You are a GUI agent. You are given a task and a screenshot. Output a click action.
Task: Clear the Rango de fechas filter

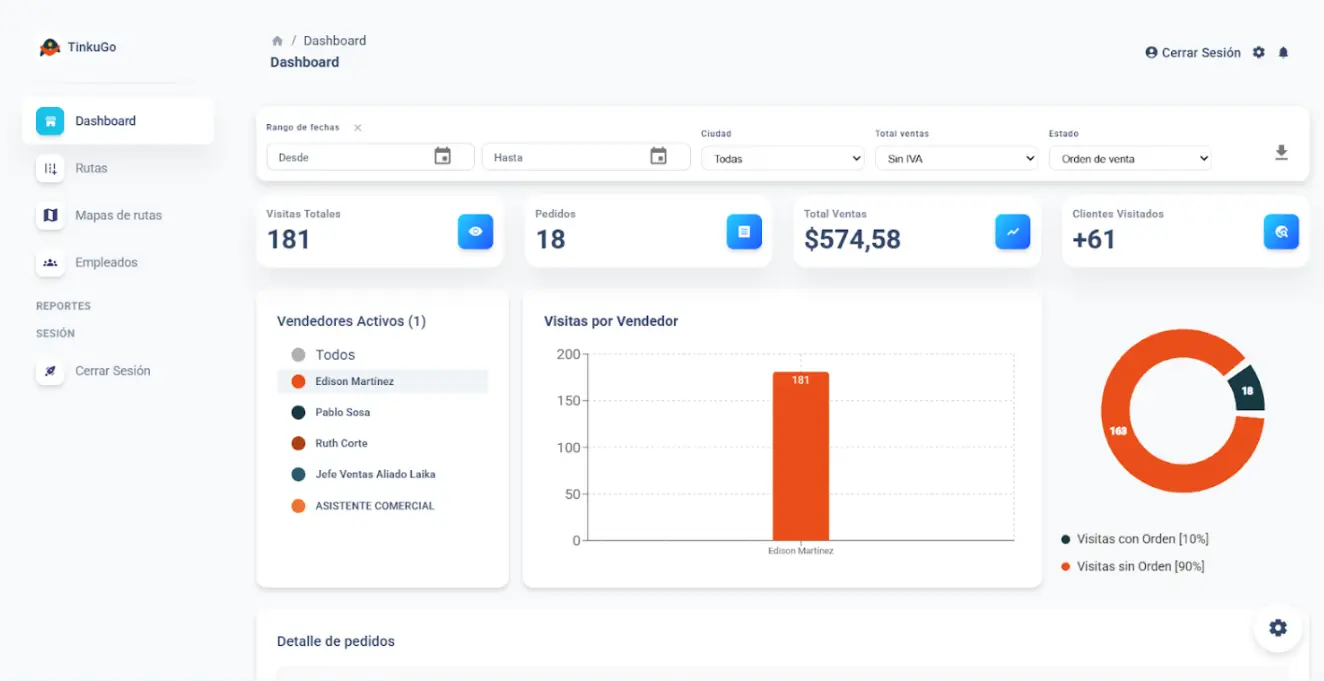coord(357,128)
